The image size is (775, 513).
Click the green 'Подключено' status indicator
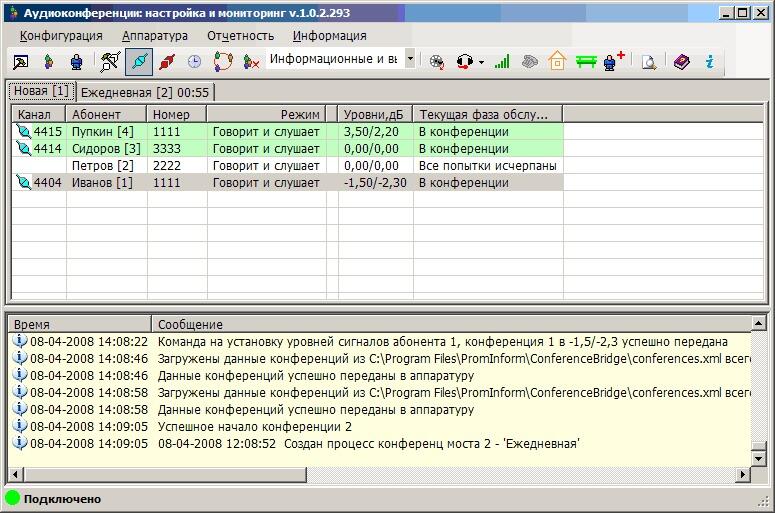12,498
